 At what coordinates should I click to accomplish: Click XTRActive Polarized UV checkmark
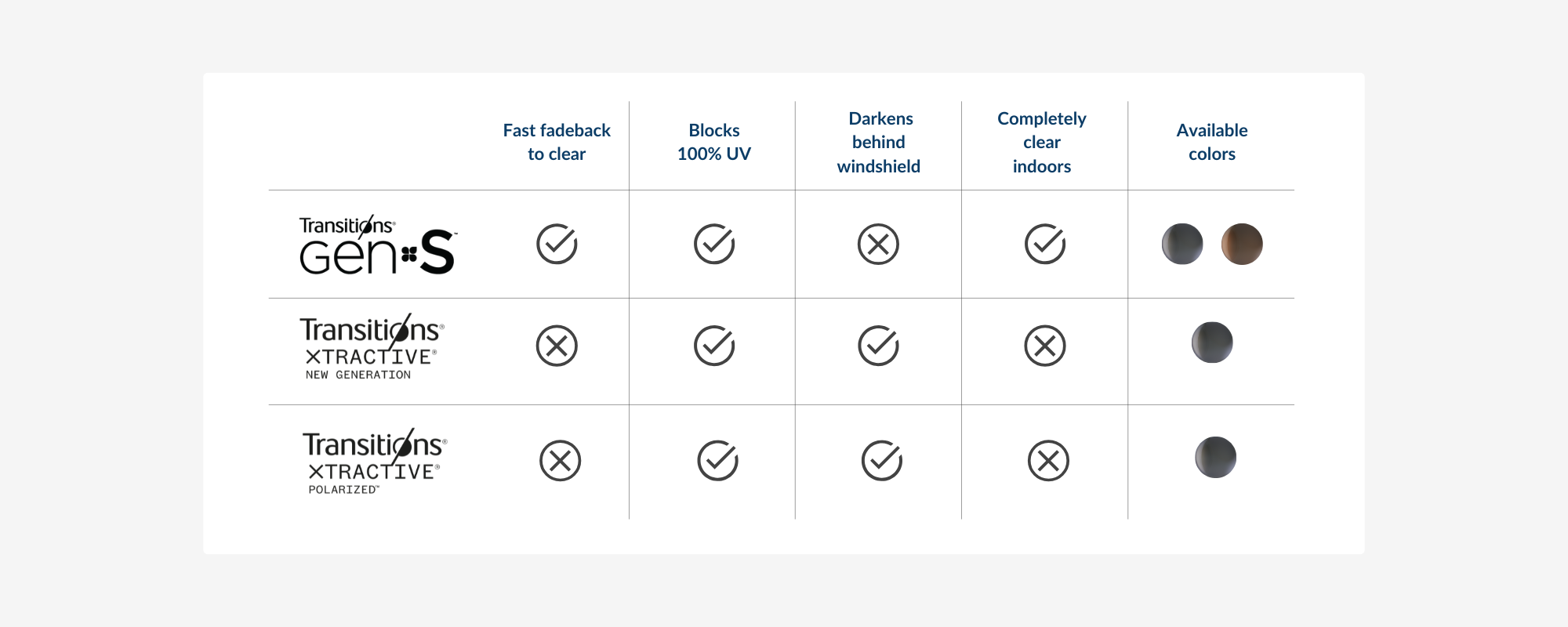point(717,460)
